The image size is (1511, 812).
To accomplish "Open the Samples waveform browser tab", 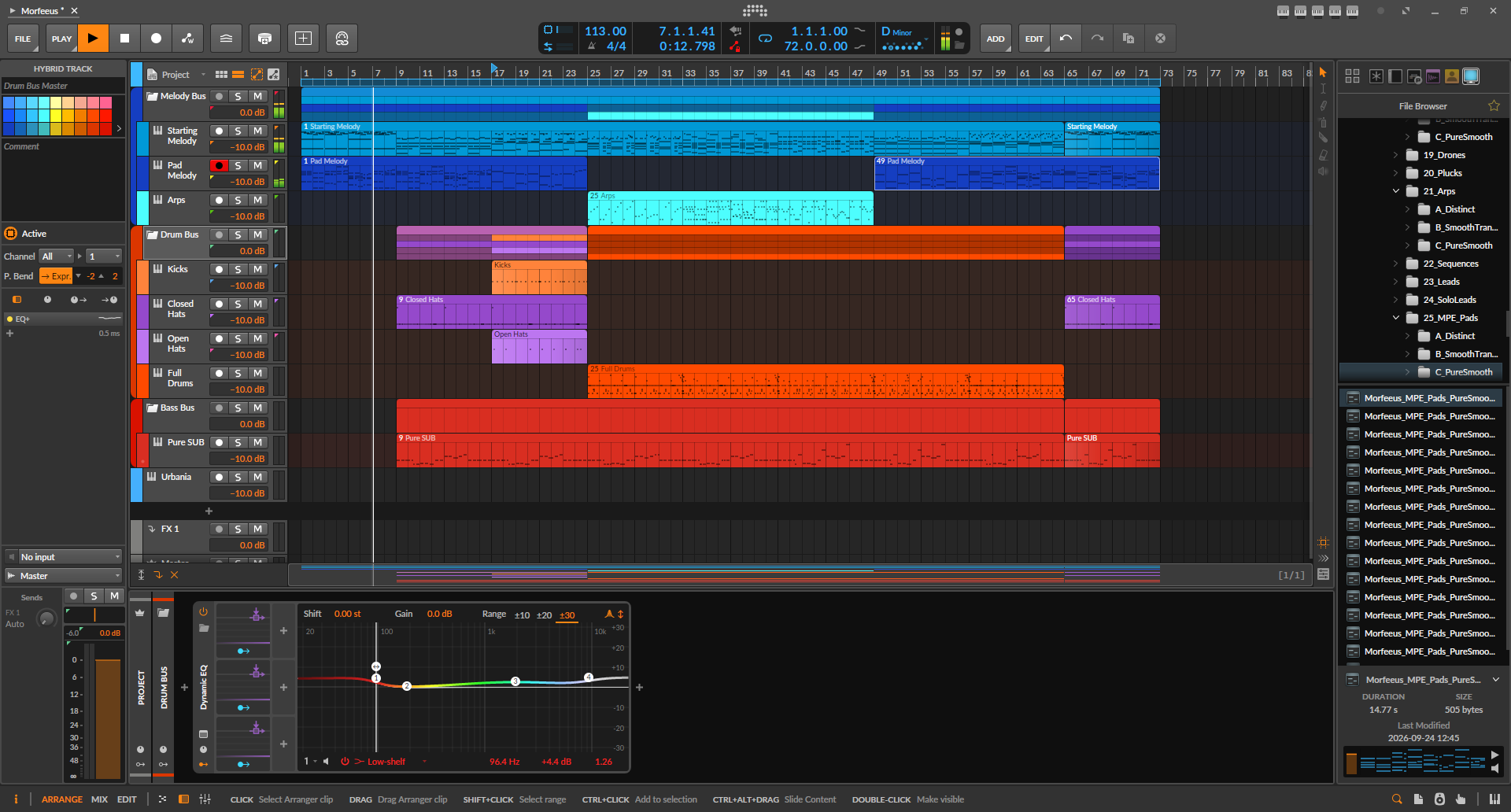I will pyautogui.click(x=1433, y=76).
